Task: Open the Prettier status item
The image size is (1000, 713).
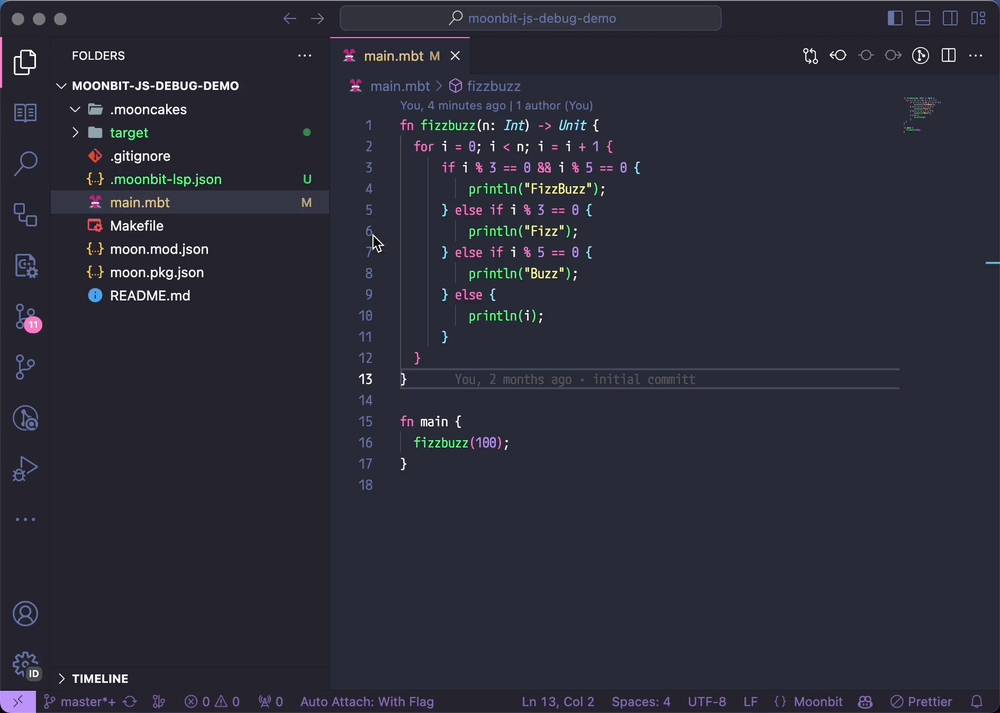Action: (921, 702)
